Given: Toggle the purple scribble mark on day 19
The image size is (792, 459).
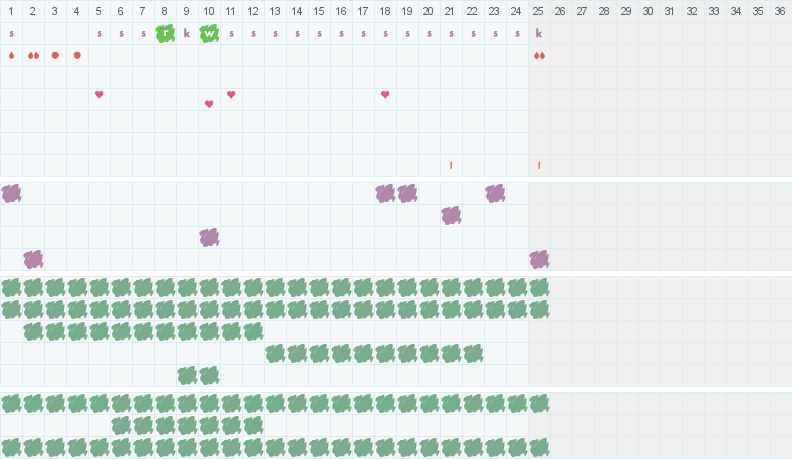Looking at the screenshot, I should (x=407, y=193).
